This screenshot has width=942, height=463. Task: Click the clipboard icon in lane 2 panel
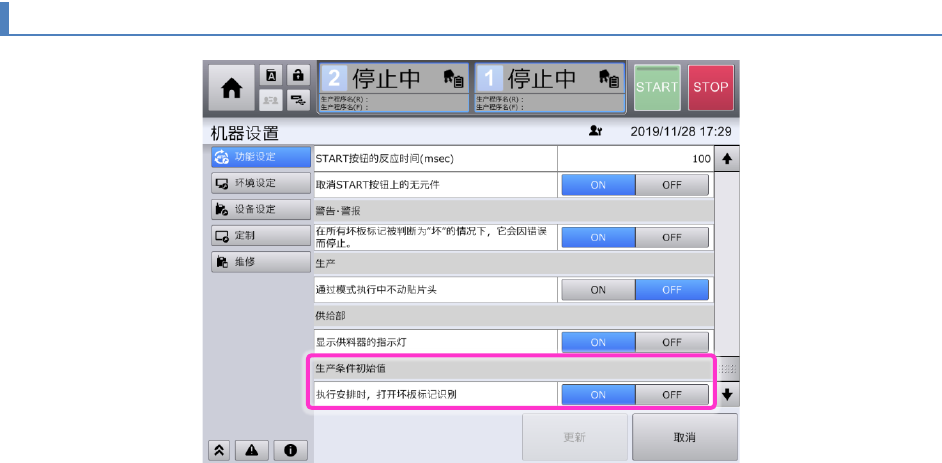pyautogui.click(x=454, y=78)
